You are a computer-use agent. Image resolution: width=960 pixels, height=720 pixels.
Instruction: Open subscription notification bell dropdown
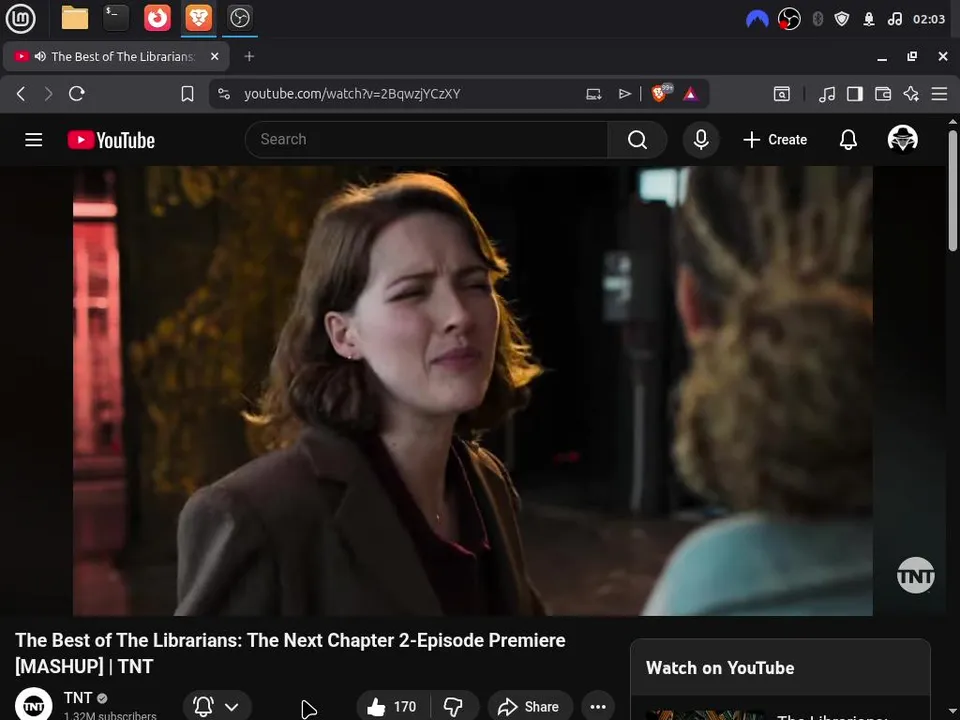click(x=217, y=706)
